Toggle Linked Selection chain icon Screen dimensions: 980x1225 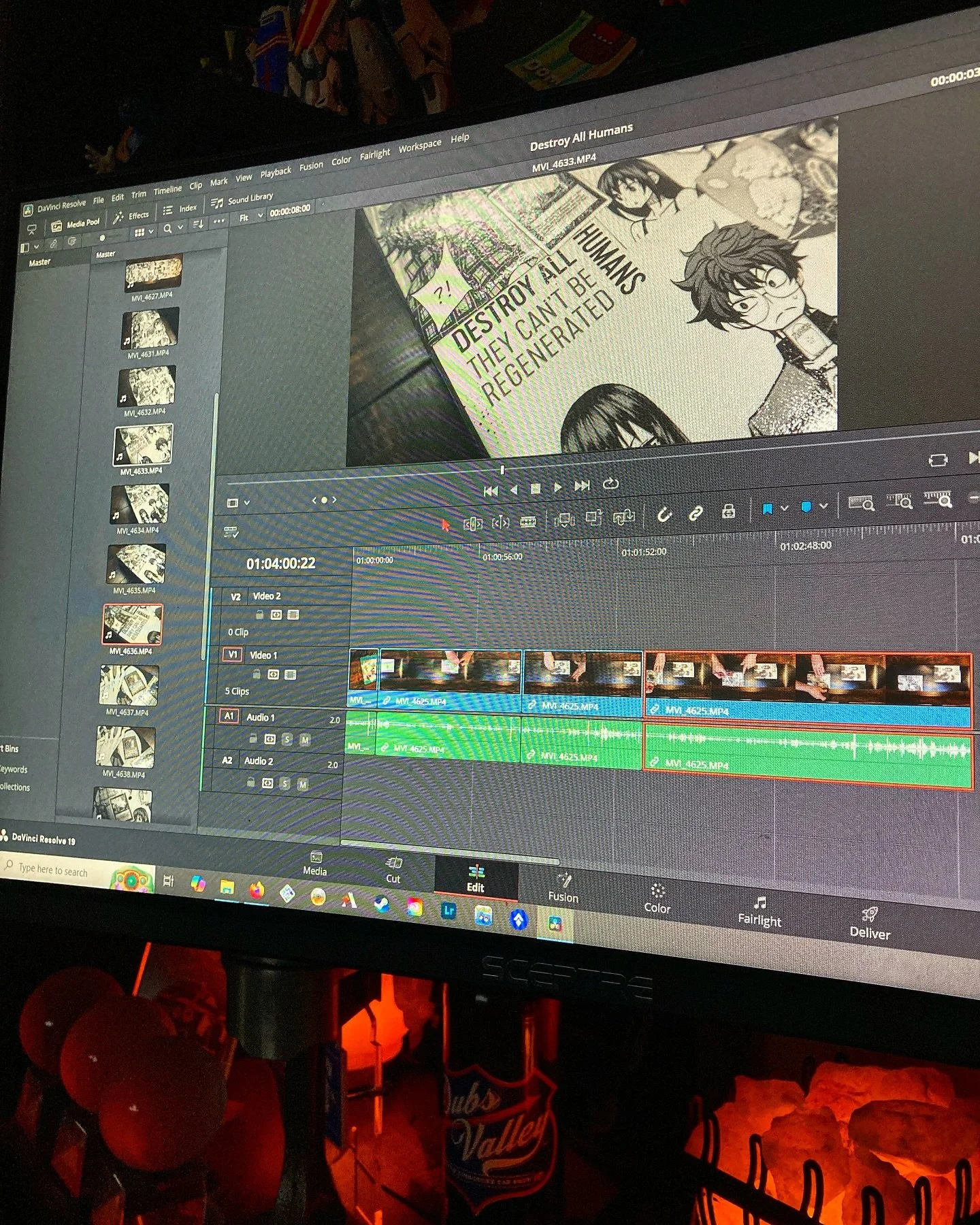[x=696, y=513]
